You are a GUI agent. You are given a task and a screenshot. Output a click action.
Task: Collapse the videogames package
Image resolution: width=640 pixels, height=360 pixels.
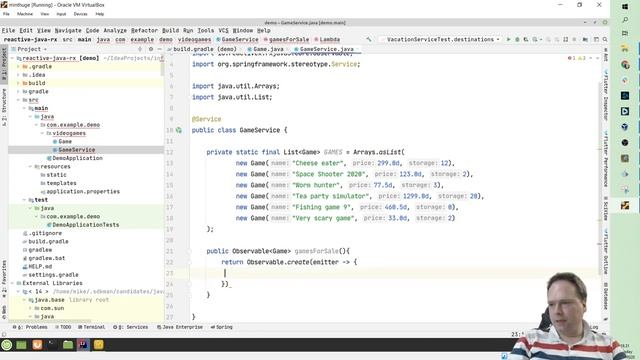42,133
